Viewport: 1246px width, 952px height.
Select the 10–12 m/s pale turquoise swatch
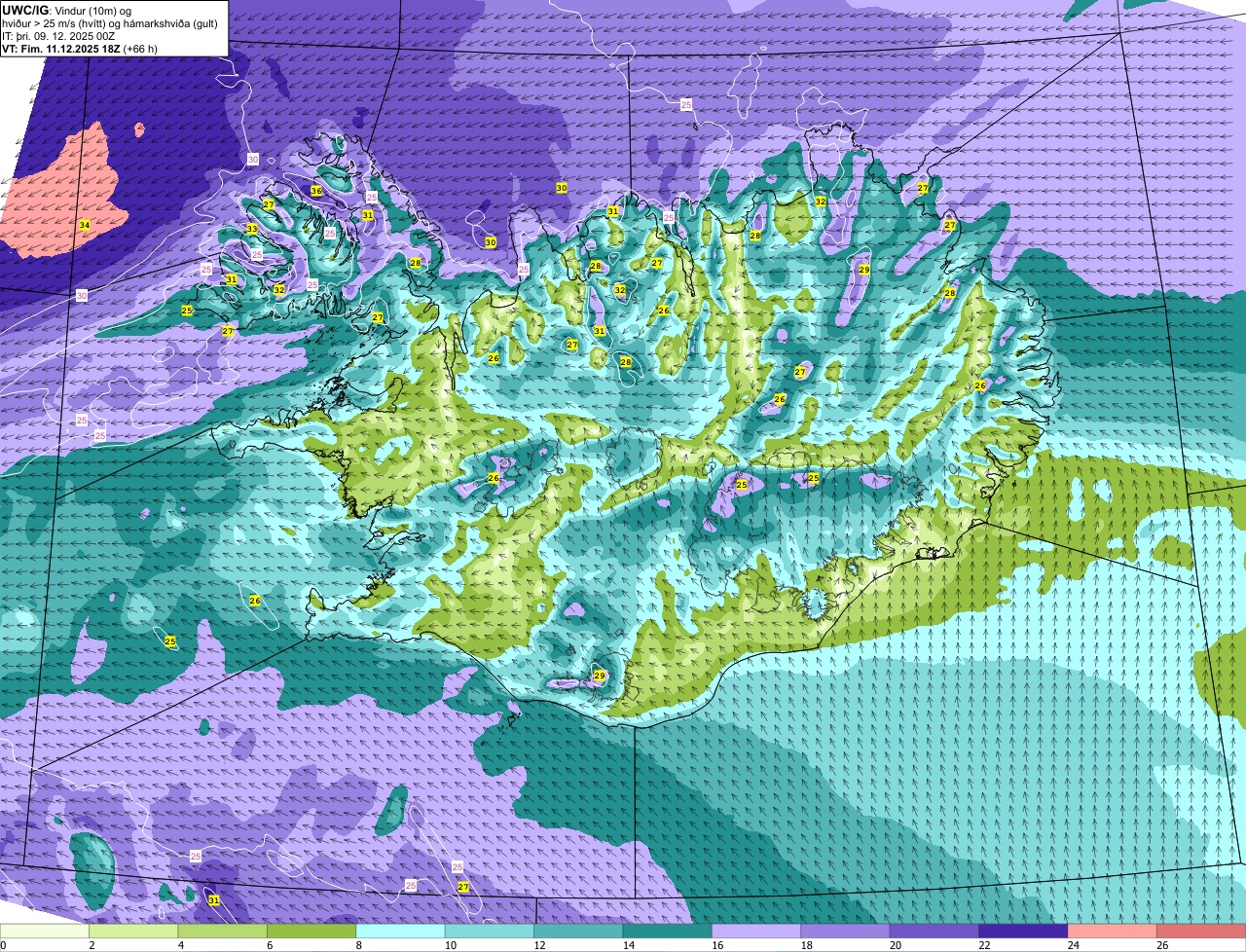pos(490,932)
